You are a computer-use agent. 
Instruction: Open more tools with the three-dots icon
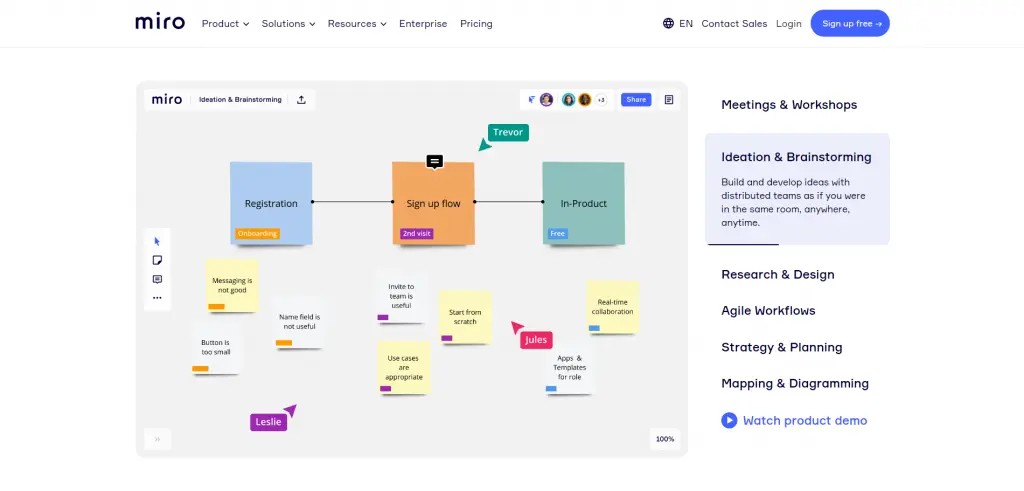pyautogui.click(x=157, y=298)
